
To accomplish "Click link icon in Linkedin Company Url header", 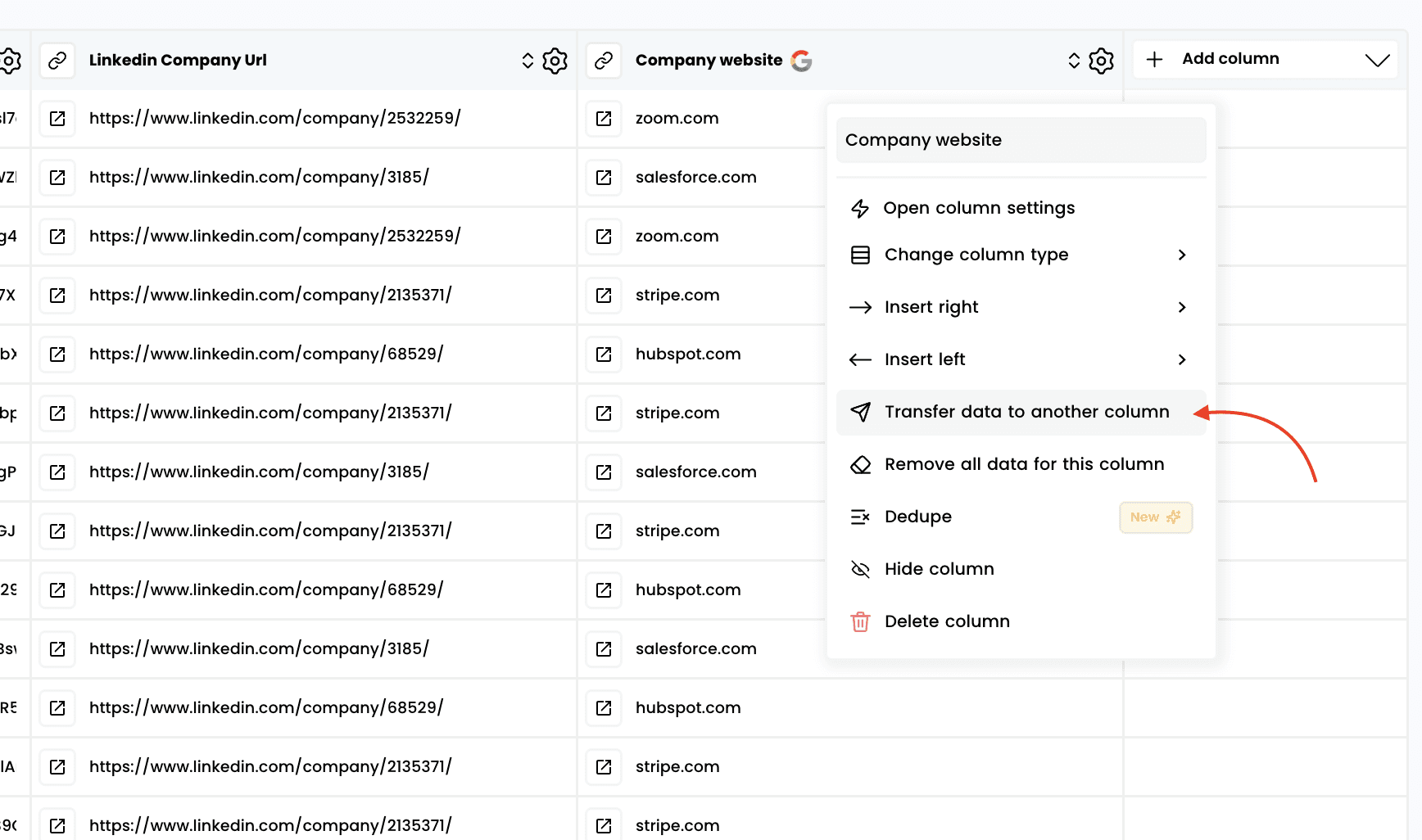I will pyautogui.click(x=57, y=61).
